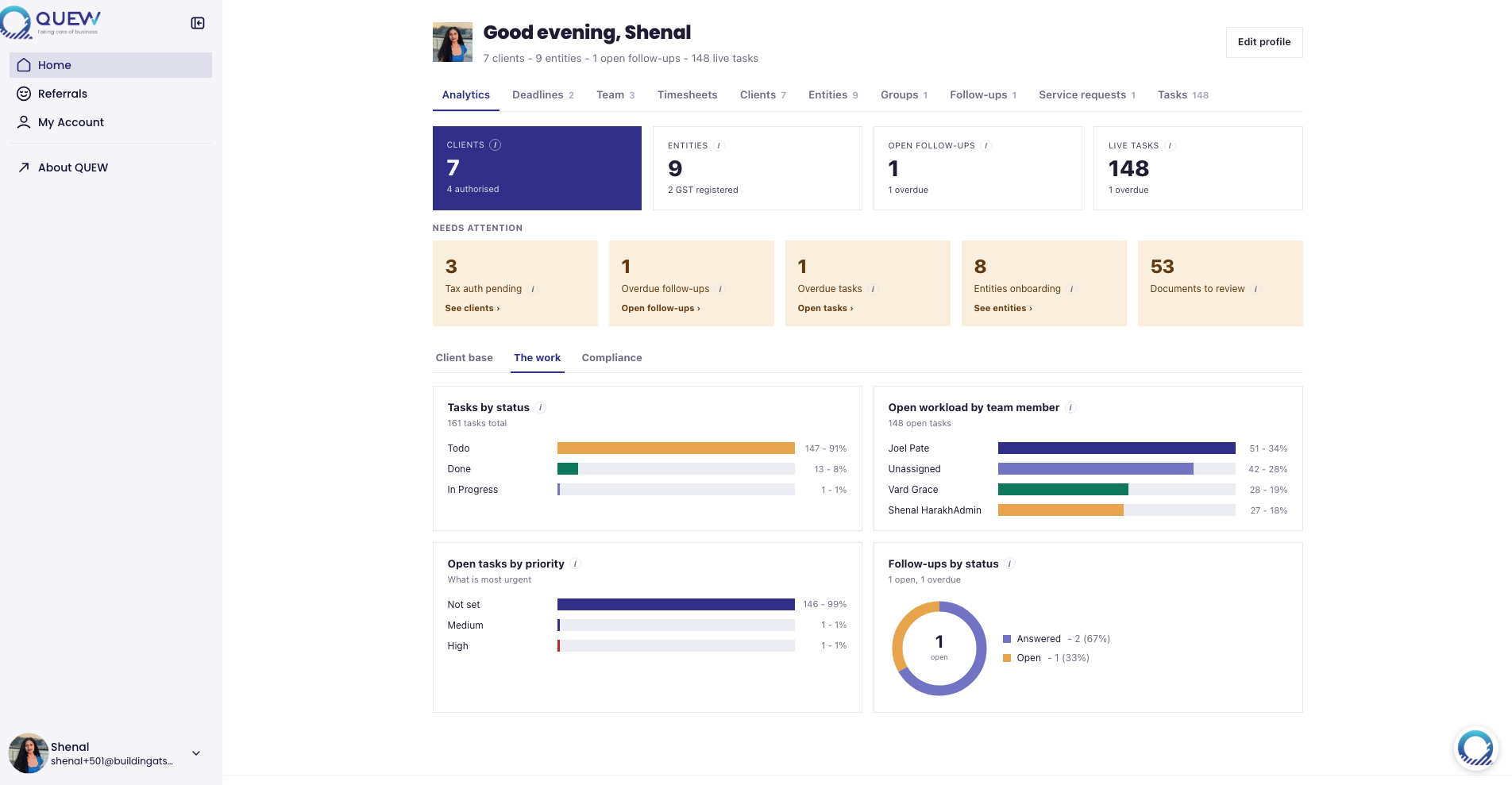Collapse the sidebar with the panel icon
Viewport: 1512px width, 785px height.
point(198,23)
